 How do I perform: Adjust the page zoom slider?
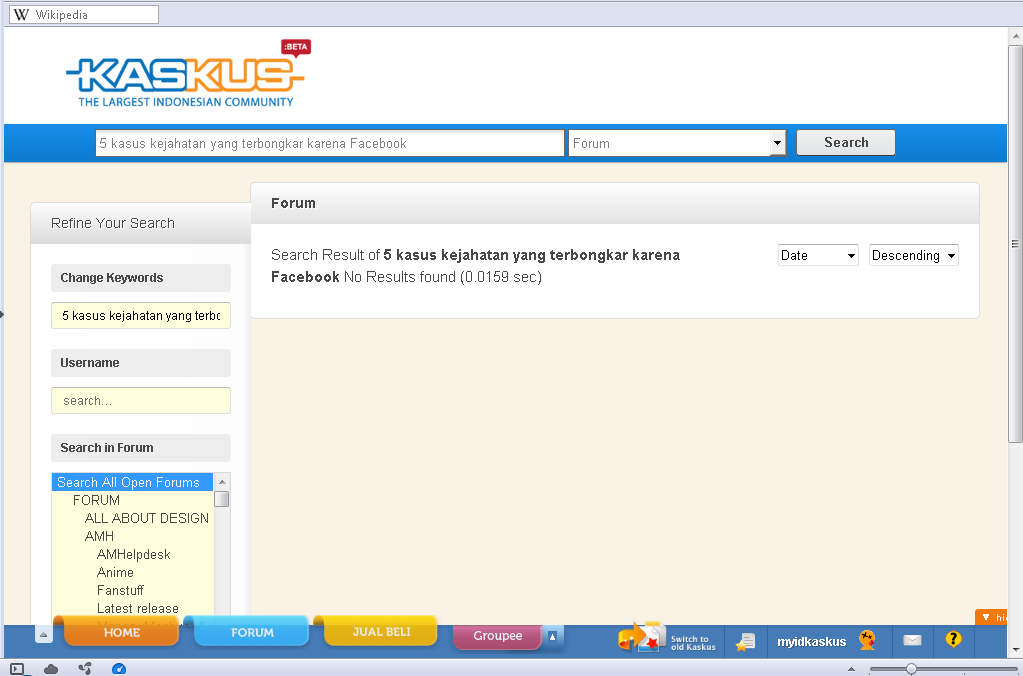coord(911,669)
